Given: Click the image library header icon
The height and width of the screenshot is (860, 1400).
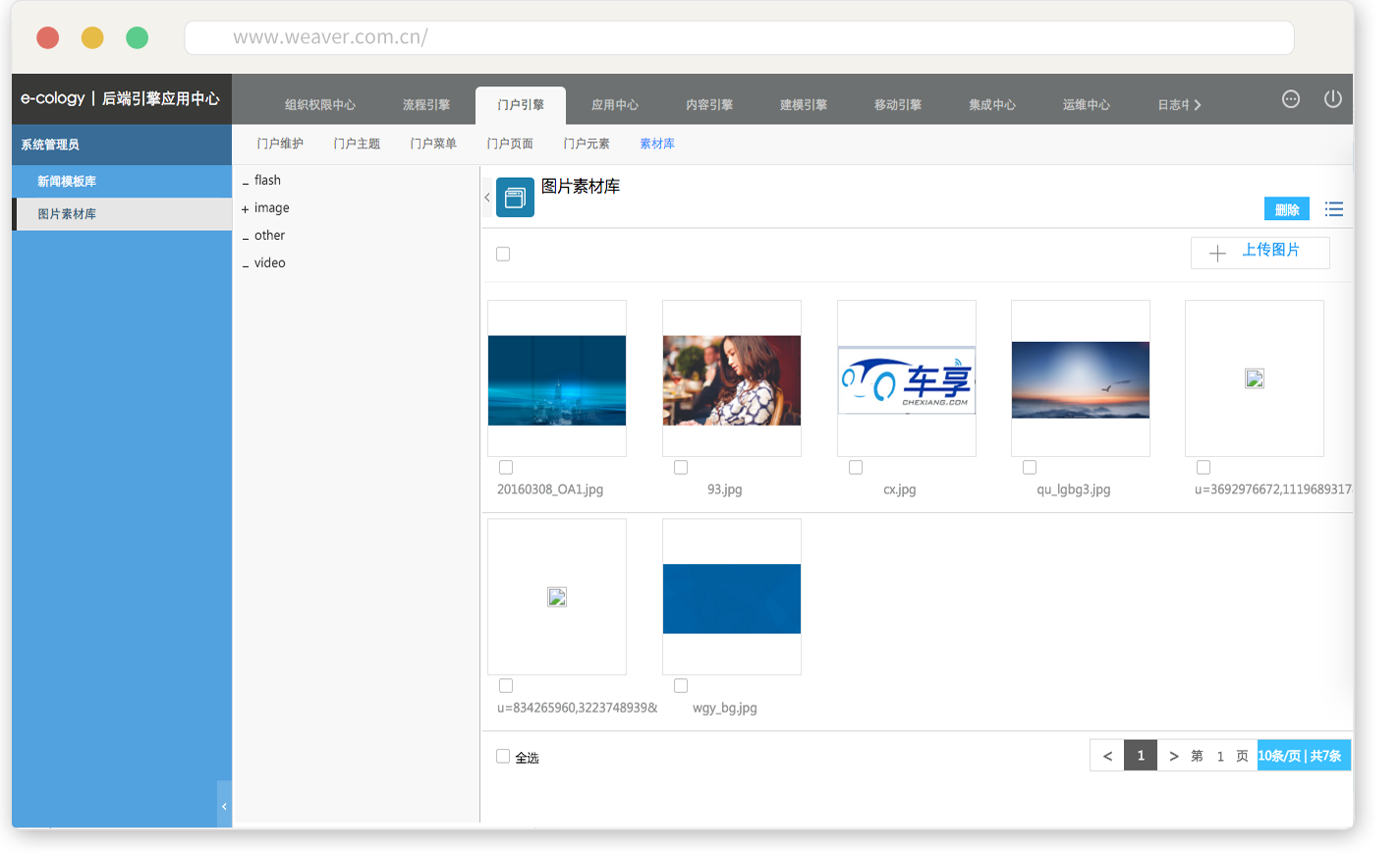Looking at the screenshot, I should (x=515, y=198).
